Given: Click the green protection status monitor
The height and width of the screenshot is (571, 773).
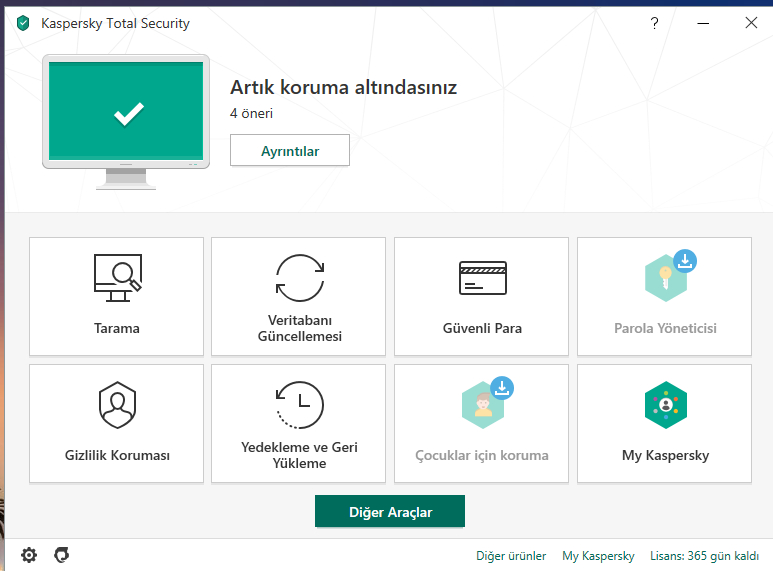Looking at the screenshot, I should pyautogui.click(x=126, y=122).
